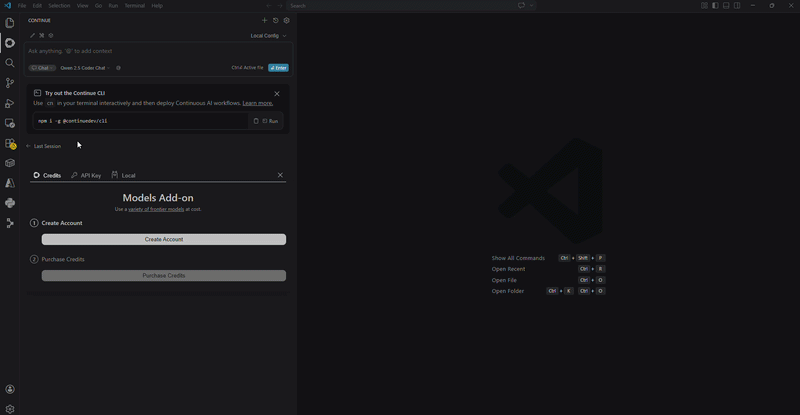
Task: Open the Edit menu
Action: click(37, 6)
